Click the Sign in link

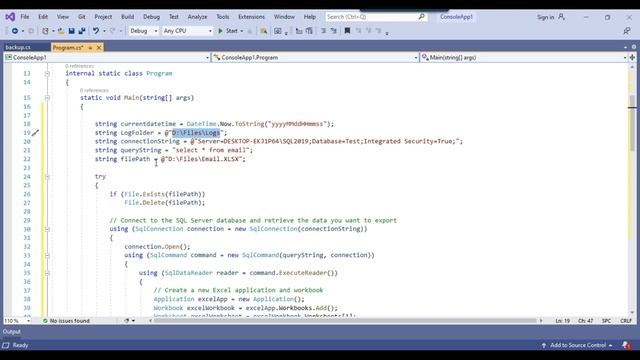(545, 17)
